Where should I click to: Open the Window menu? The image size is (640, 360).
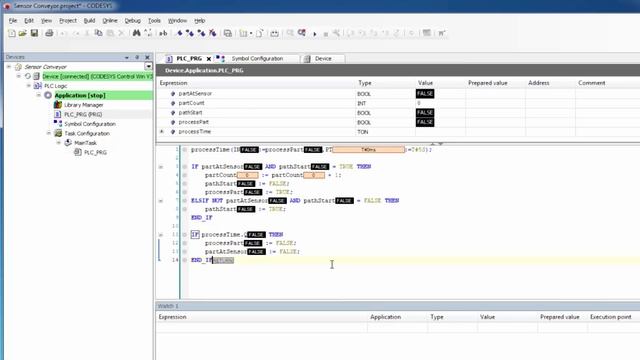[x=178, y=20]
